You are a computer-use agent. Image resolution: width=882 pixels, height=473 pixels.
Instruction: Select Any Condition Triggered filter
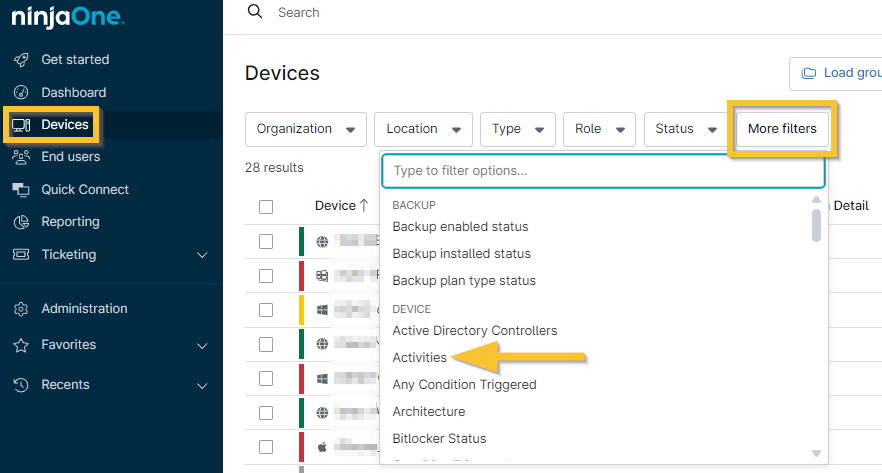click(x=465, y=385)
